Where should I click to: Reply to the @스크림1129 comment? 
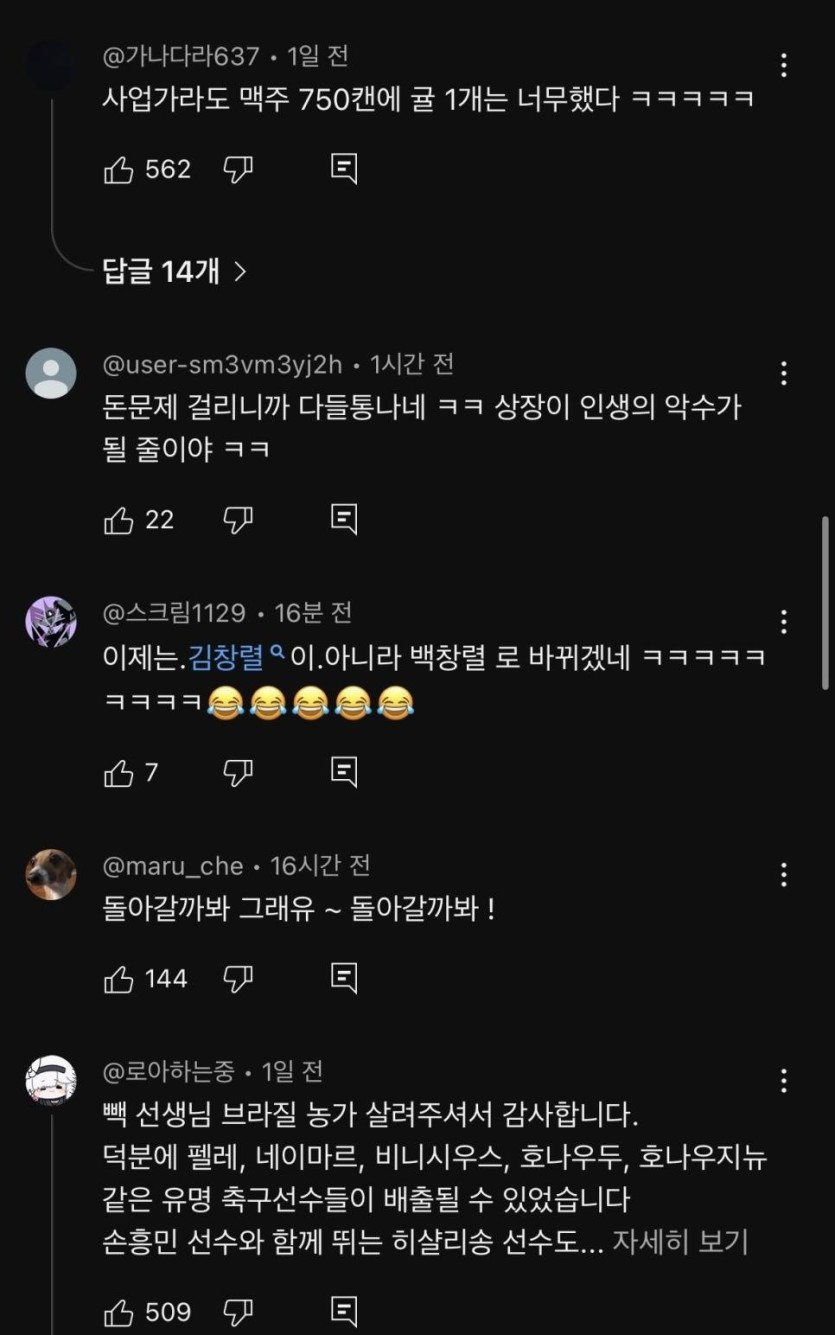click(344, 773)
